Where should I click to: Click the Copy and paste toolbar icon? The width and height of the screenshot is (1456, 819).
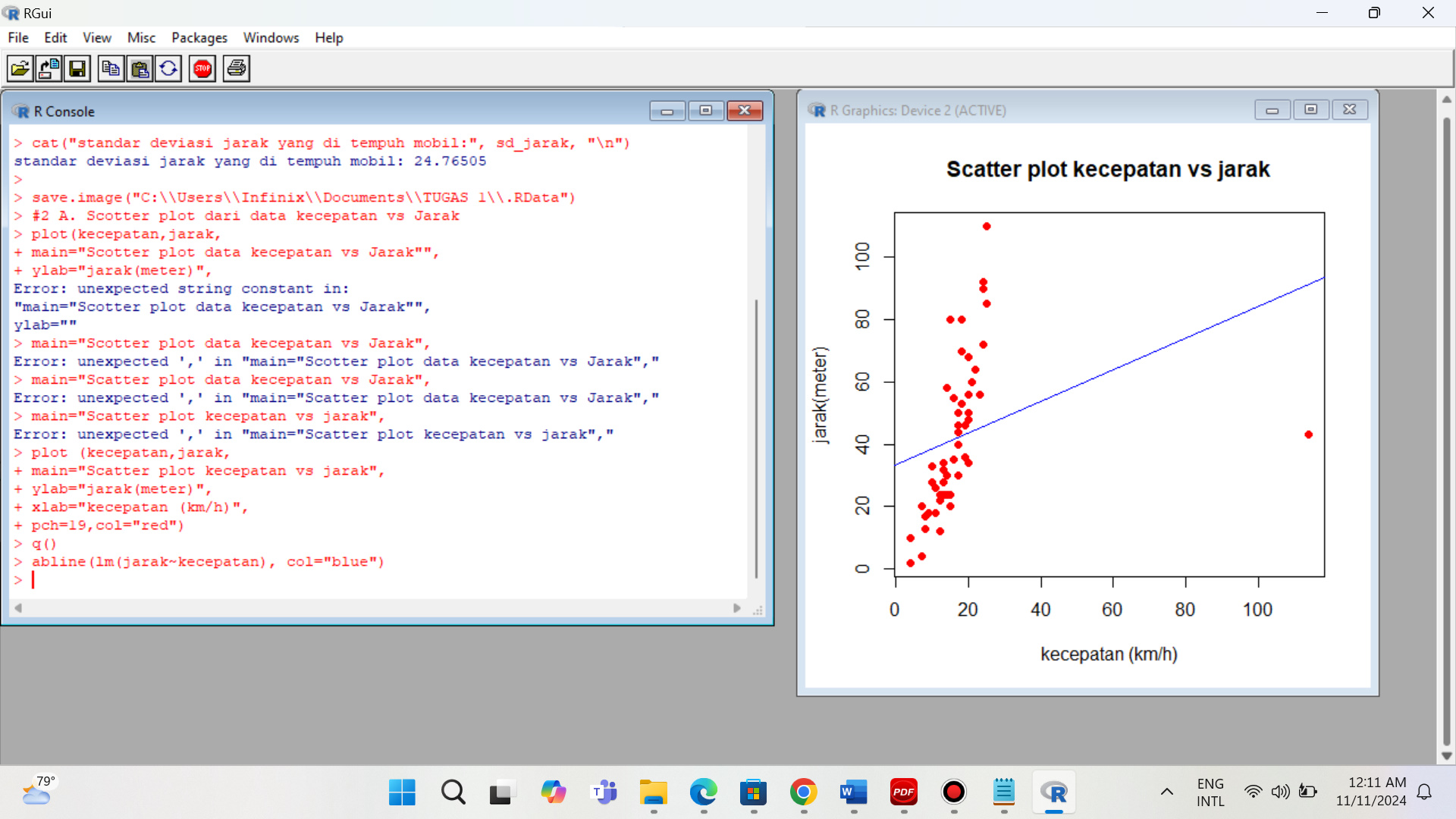[x=168, y=69]
